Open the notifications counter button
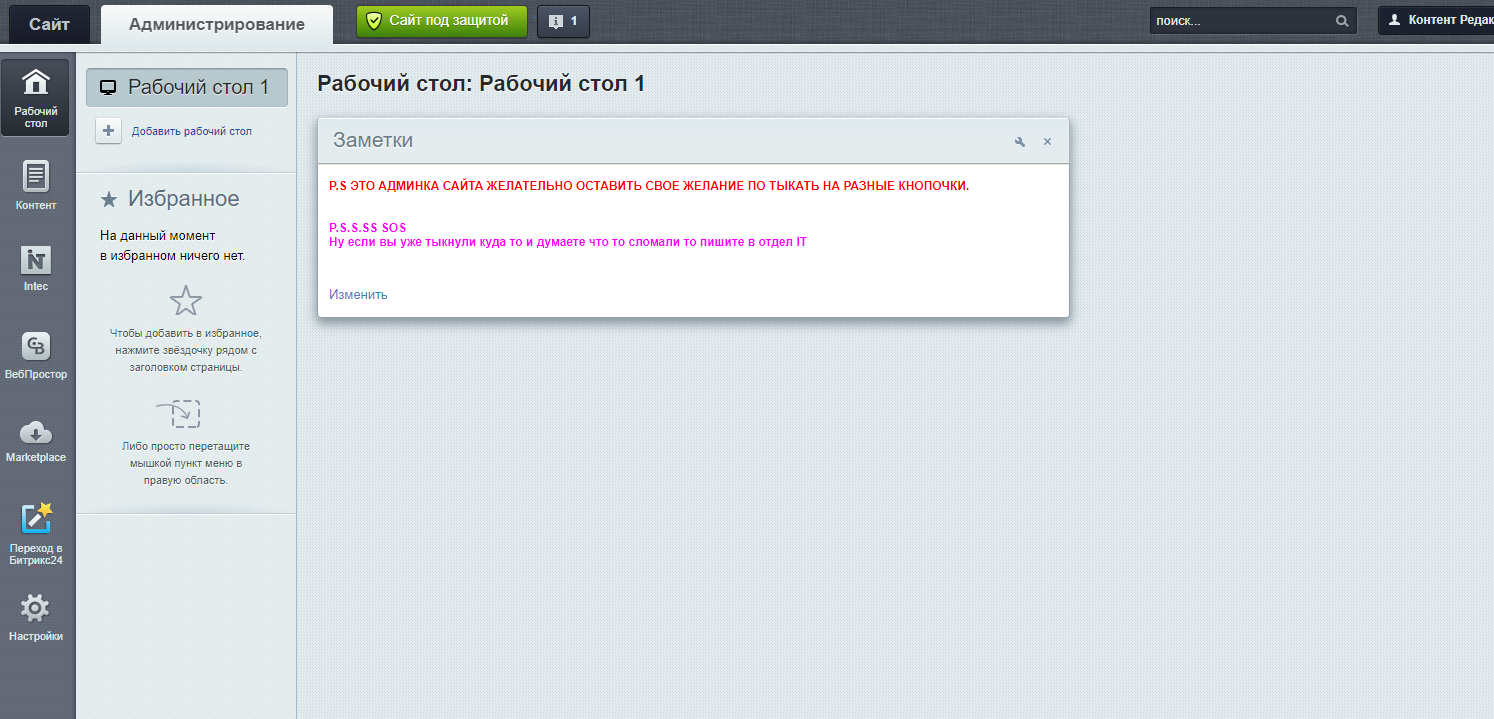Viewport: 1494px width, 719px height. (563, 20)
